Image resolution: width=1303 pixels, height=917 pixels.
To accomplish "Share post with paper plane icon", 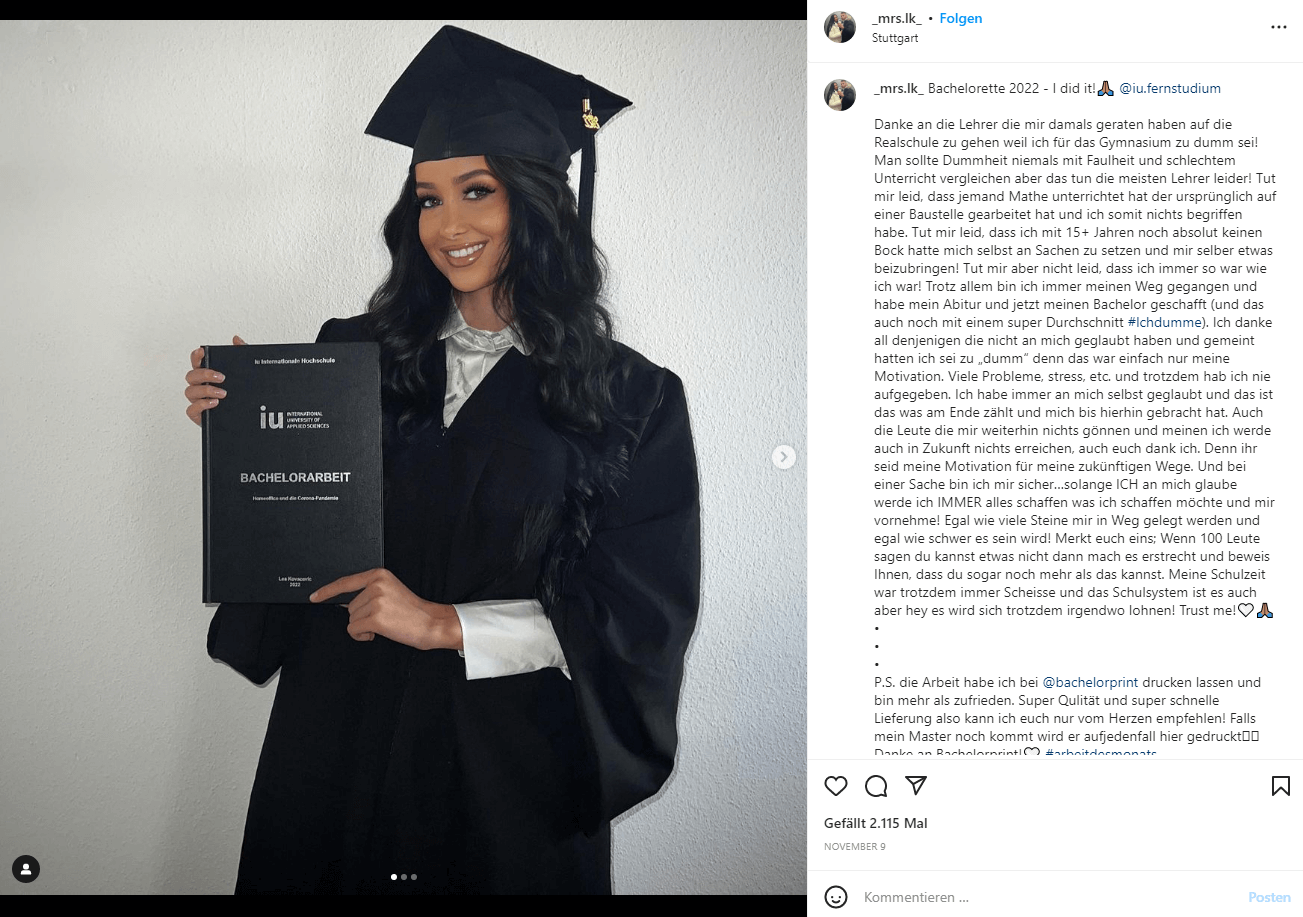I will pyautogui.click(x=916, y=786).
